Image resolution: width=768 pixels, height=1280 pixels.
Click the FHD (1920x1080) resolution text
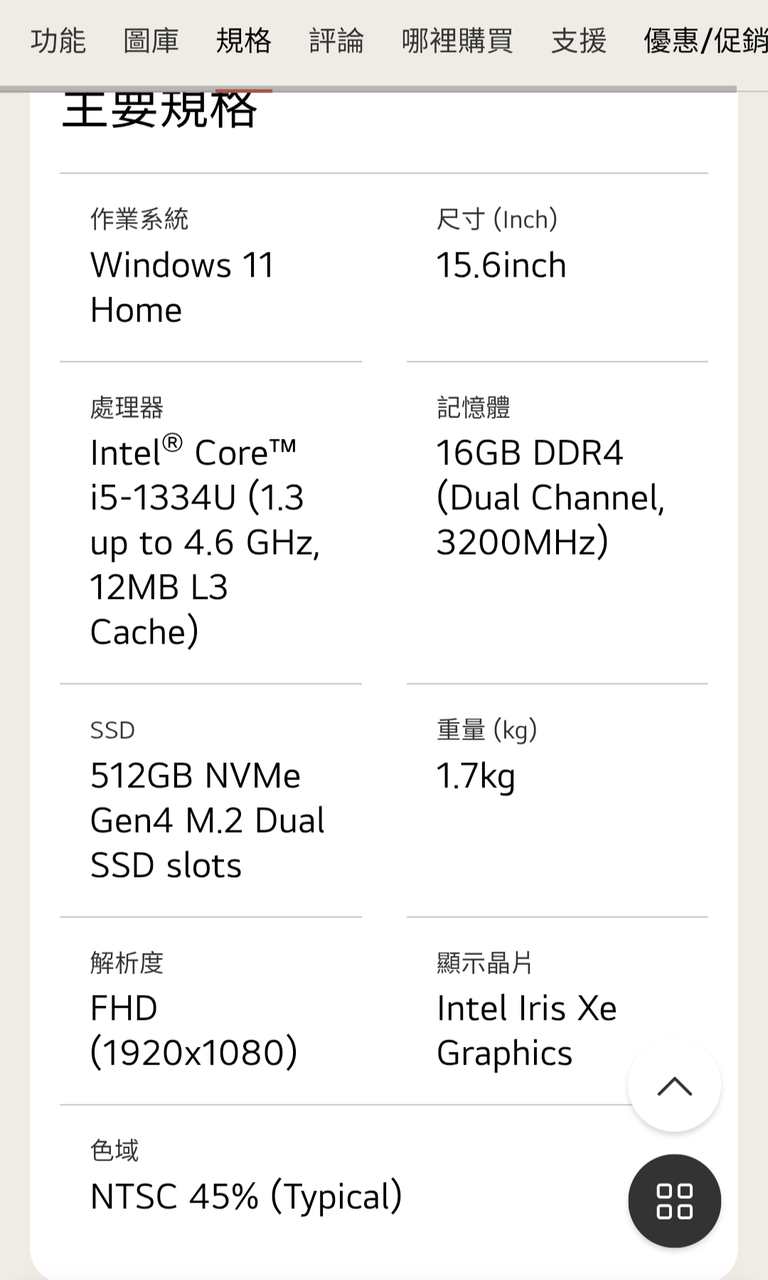point(193,1030)
